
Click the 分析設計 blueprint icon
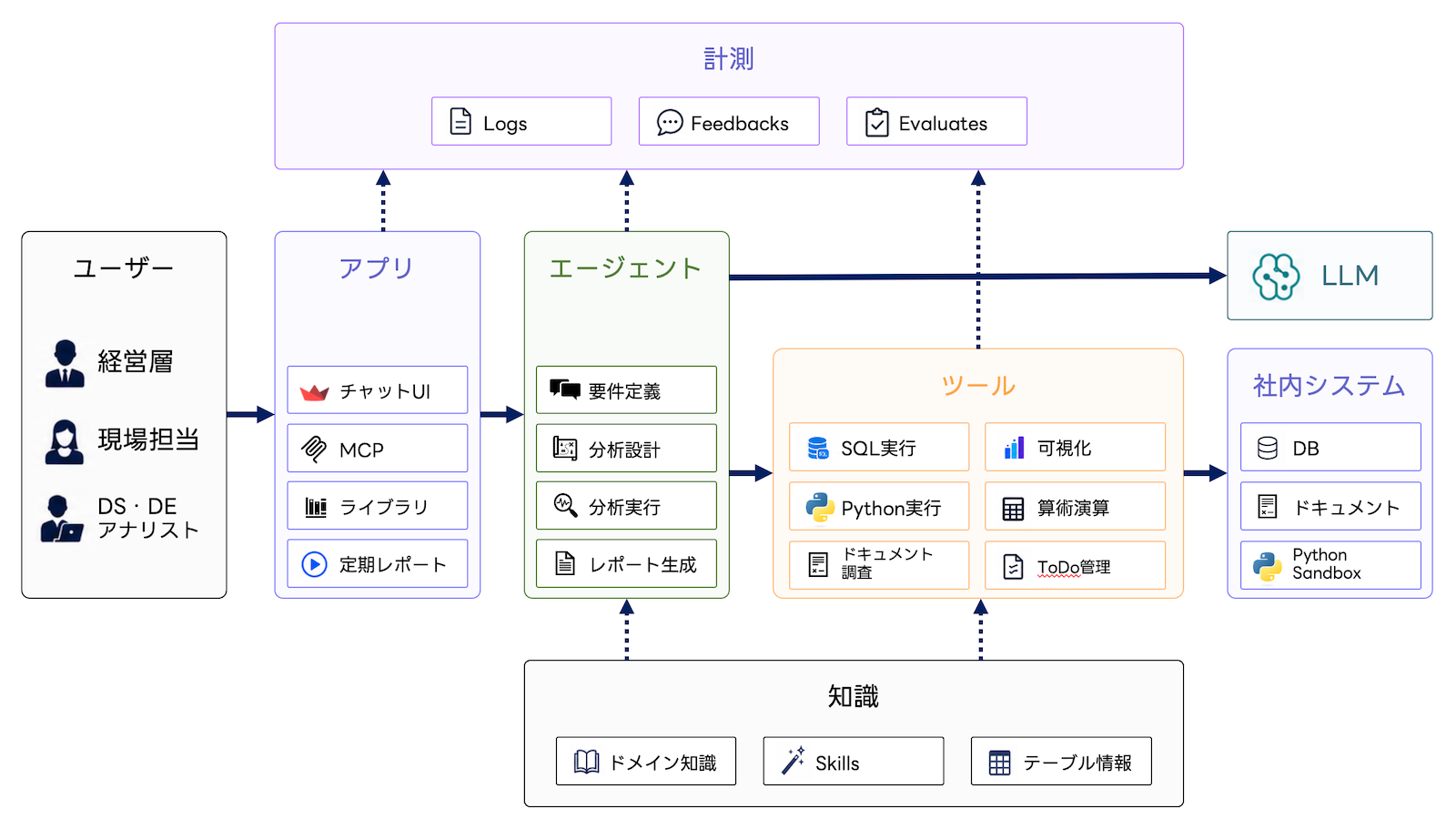pyautogui.click(x=565, y=449)
